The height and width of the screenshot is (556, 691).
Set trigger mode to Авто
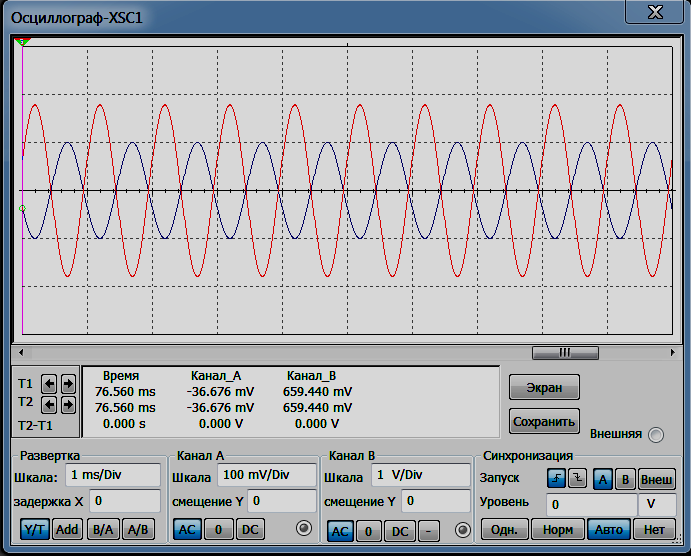(x=609, y=529)
